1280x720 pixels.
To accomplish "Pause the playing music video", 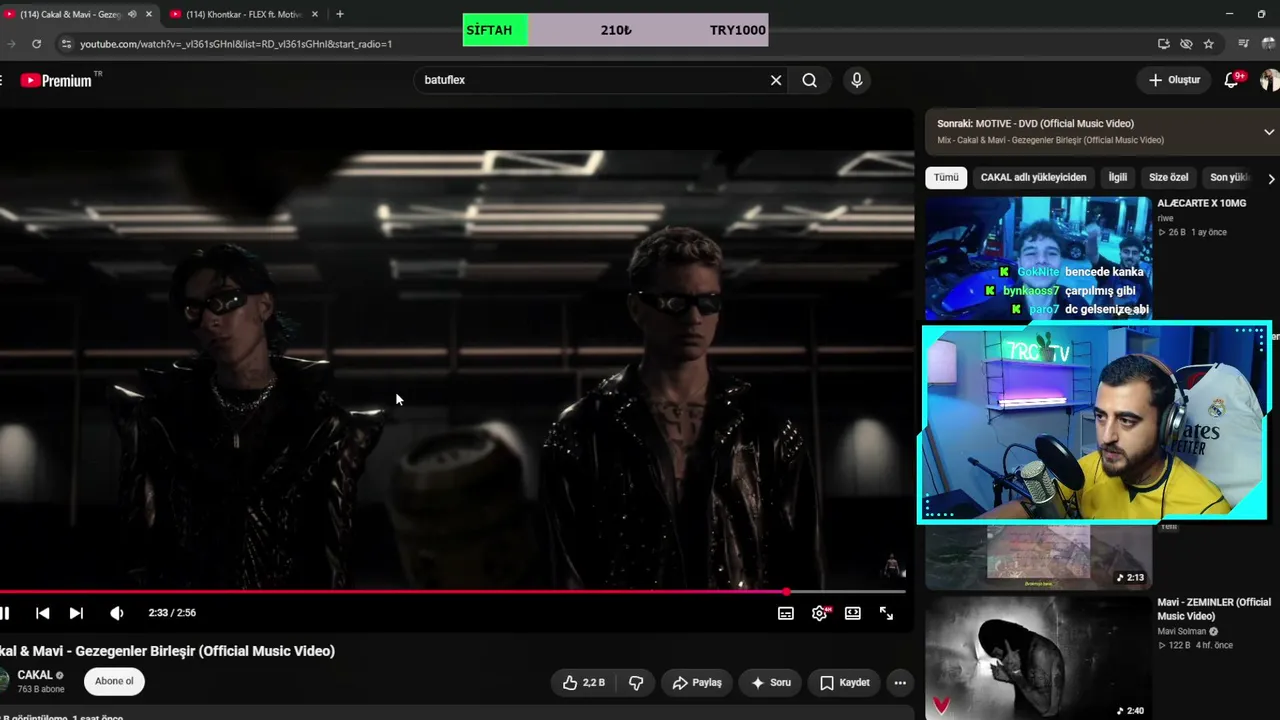I will [x=5, y=613].
